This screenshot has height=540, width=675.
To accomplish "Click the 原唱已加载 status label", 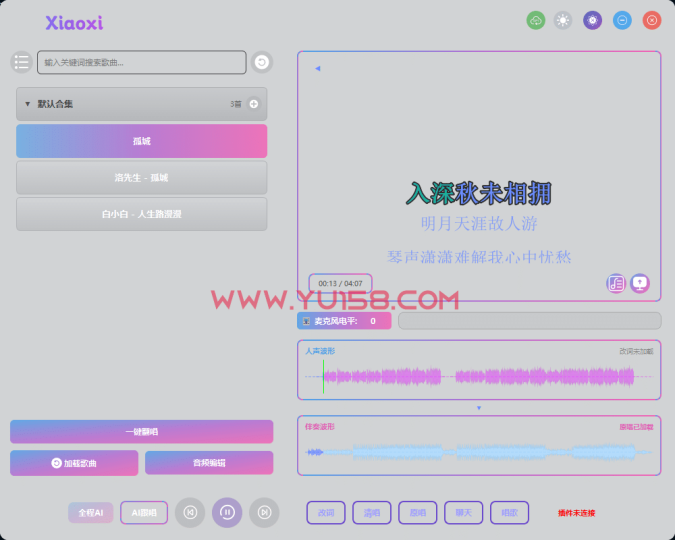I will pos(636,427).
